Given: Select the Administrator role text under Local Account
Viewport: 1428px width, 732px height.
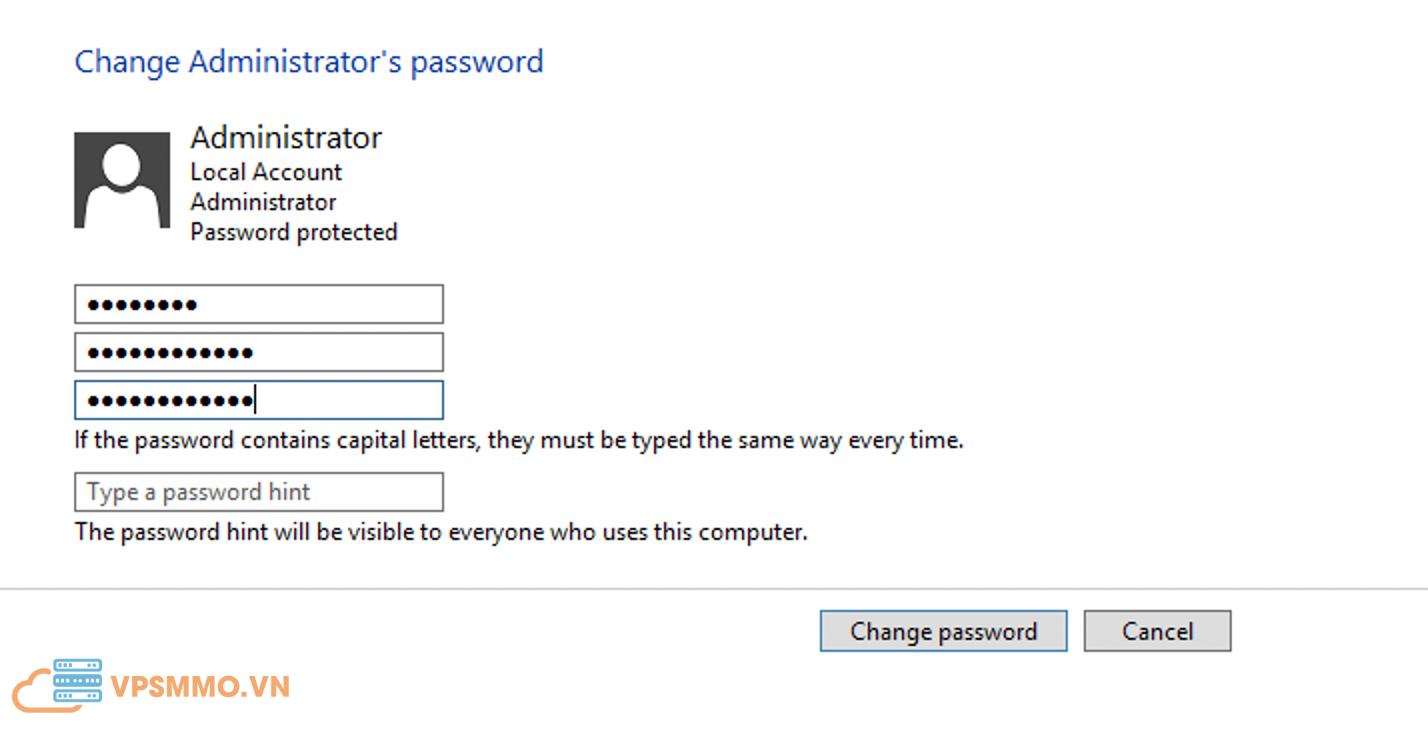Looking at the screenshot, I should tap(264, 201).
